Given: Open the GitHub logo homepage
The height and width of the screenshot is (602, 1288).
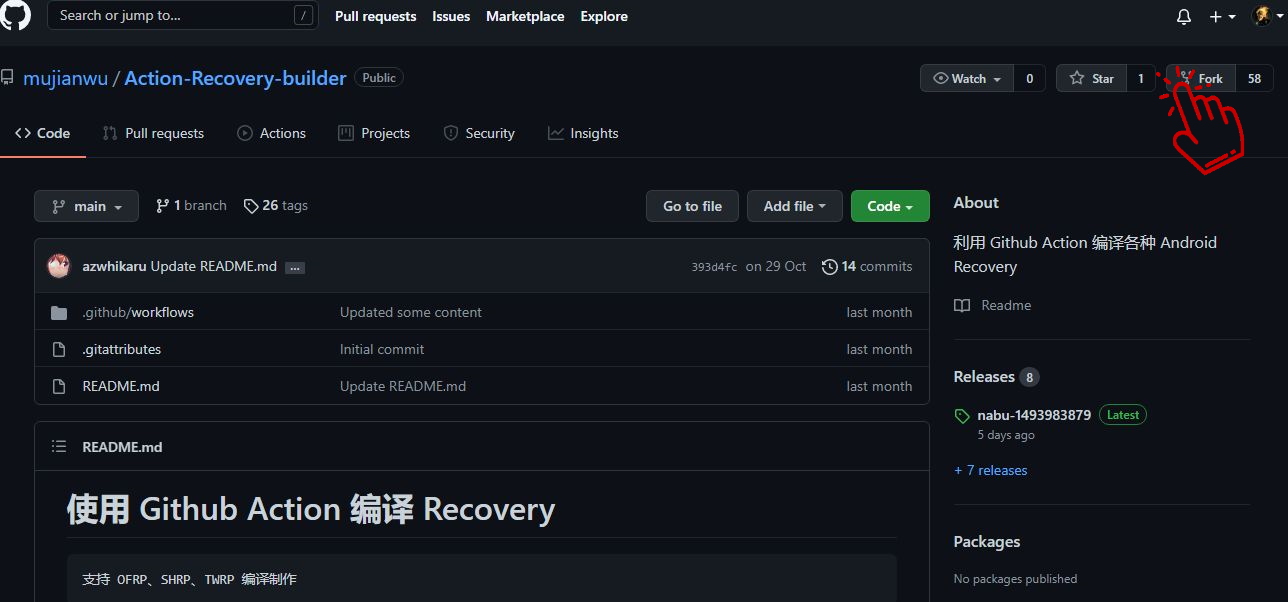Looking at the screenshot, I should 16,14.
